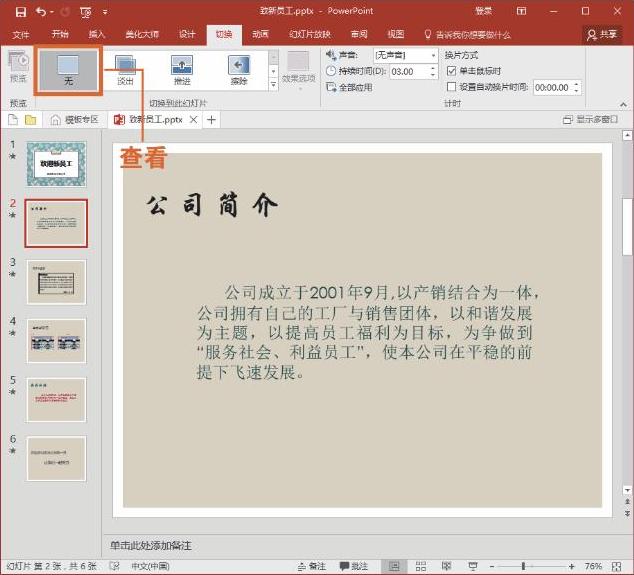Open Ribbon Display Options icon
Viewport: 634px width, 575px height.
click(x=522, y=11)
